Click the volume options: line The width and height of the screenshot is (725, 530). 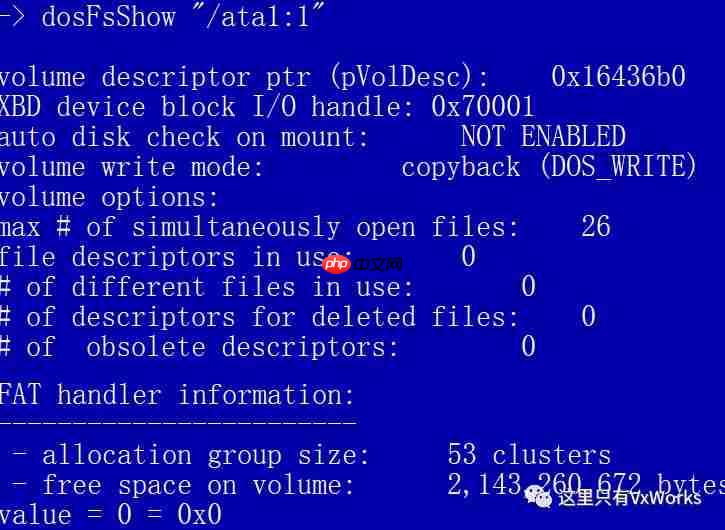(109, 198)
